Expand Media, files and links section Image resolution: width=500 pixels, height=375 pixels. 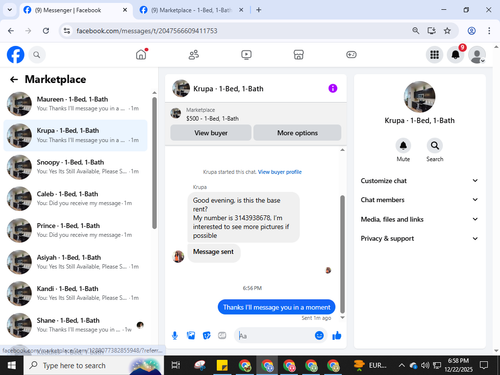(419, 219)
